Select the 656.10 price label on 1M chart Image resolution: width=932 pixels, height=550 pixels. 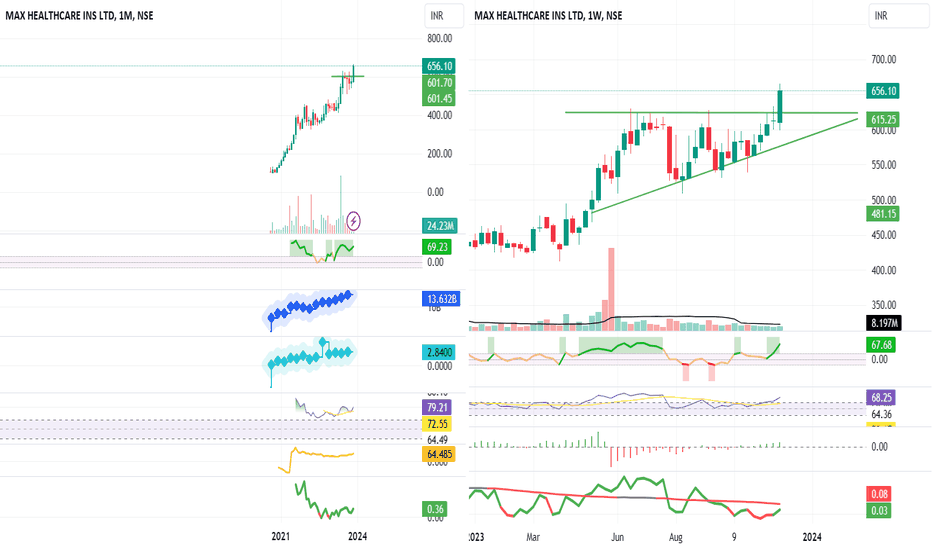[x=439, y=66]
